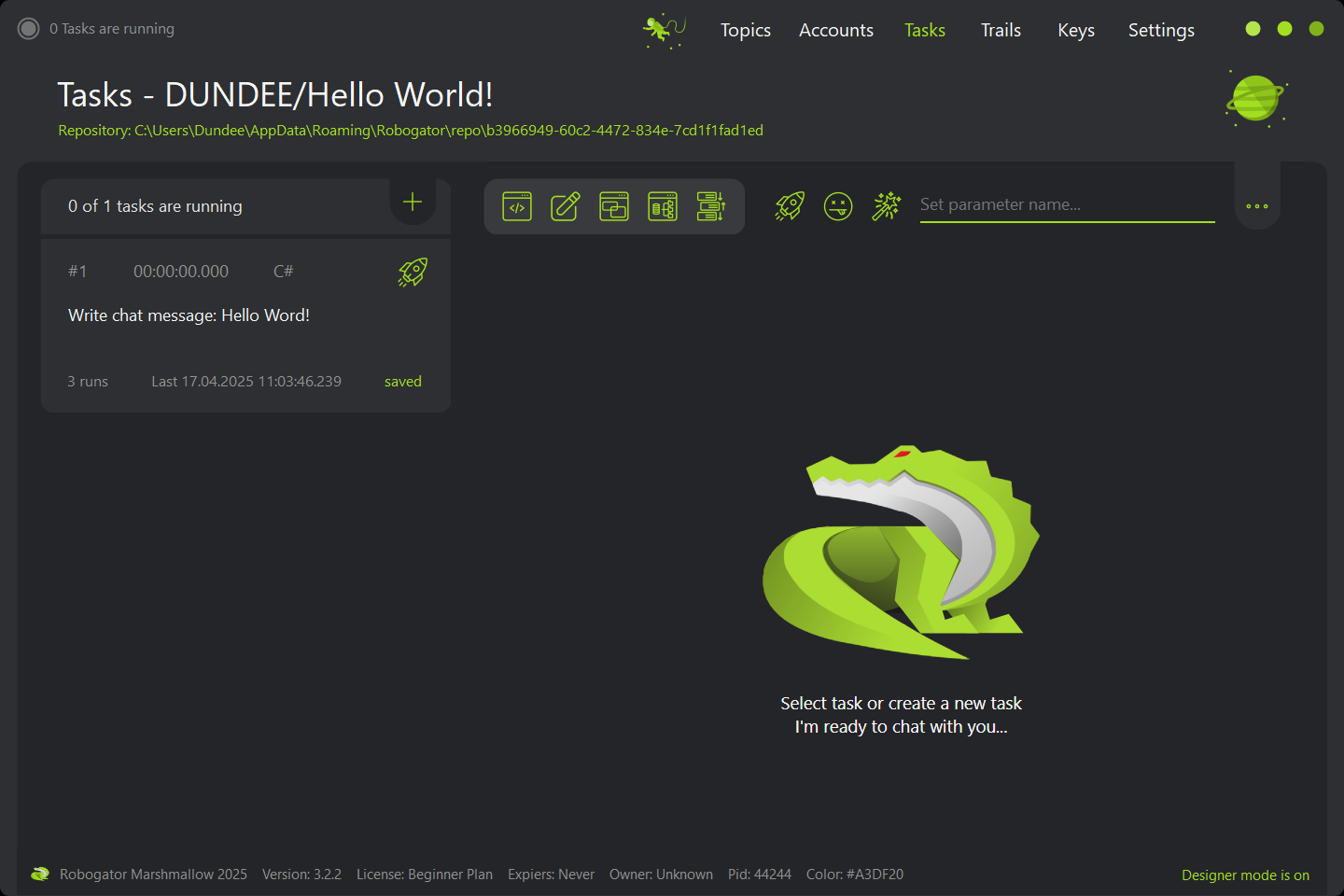Click the 'C#' language label

click(x=284, y=272)
